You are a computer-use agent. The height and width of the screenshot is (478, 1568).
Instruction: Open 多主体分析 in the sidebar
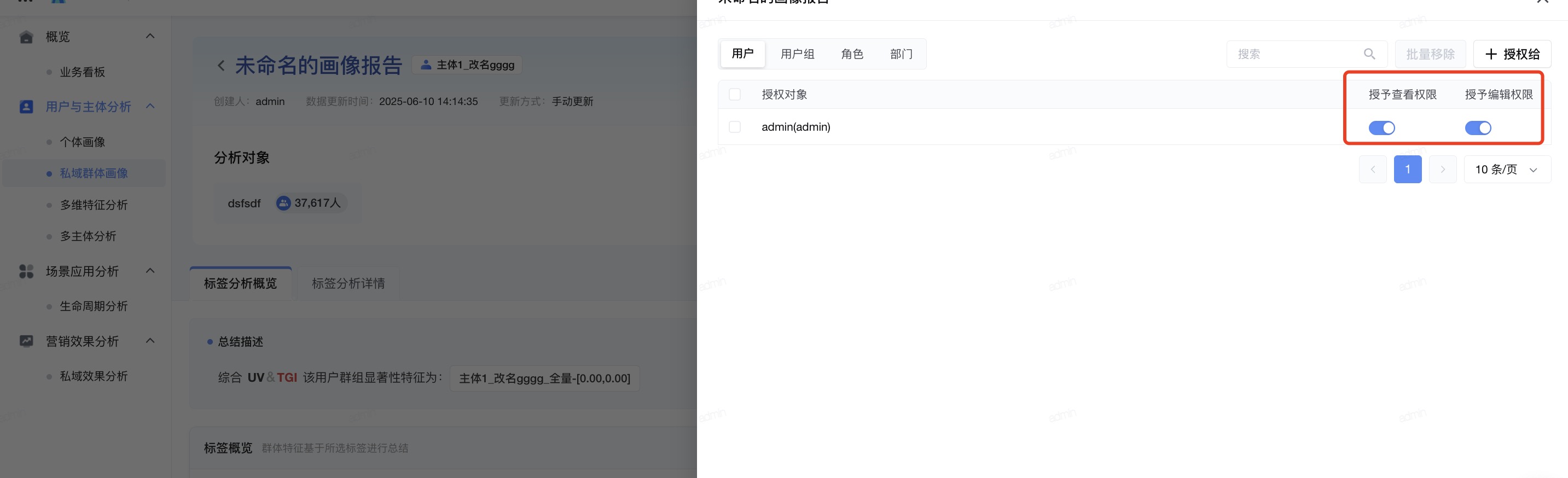tap(88, 237)
